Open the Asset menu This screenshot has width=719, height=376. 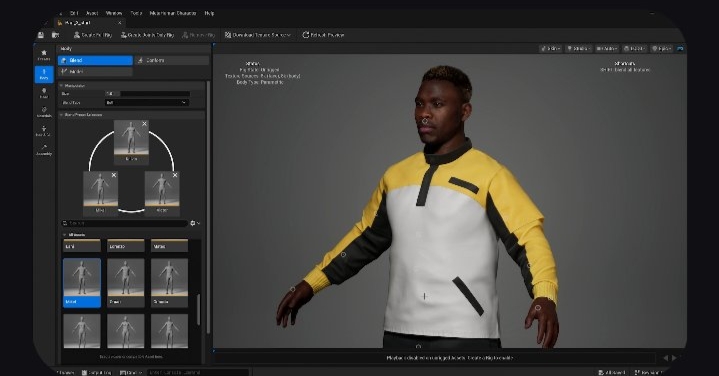(92, 13)
